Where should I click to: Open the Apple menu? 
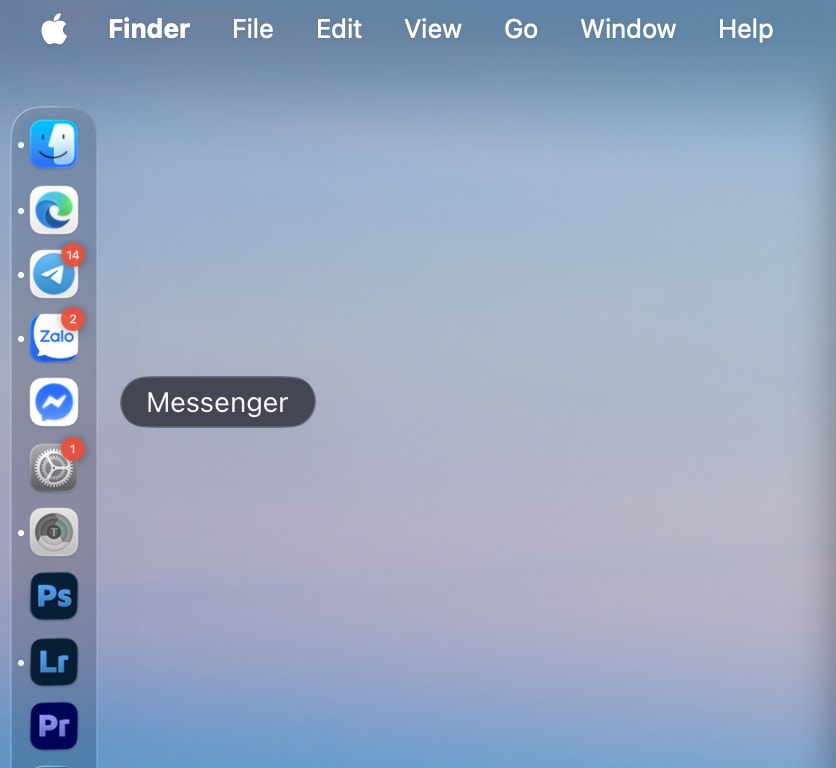55,29
